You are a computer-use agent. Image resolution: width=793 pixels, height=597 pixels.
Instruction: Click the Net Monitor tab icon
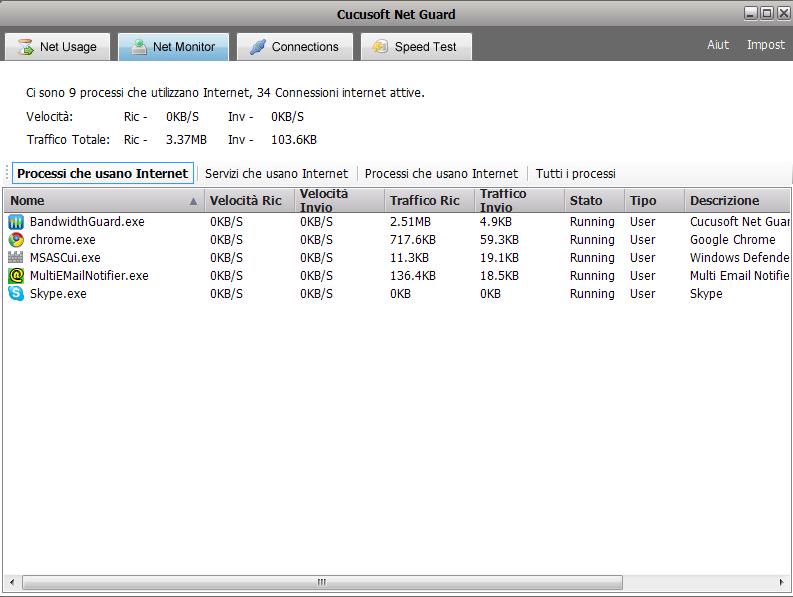point(139,47)
